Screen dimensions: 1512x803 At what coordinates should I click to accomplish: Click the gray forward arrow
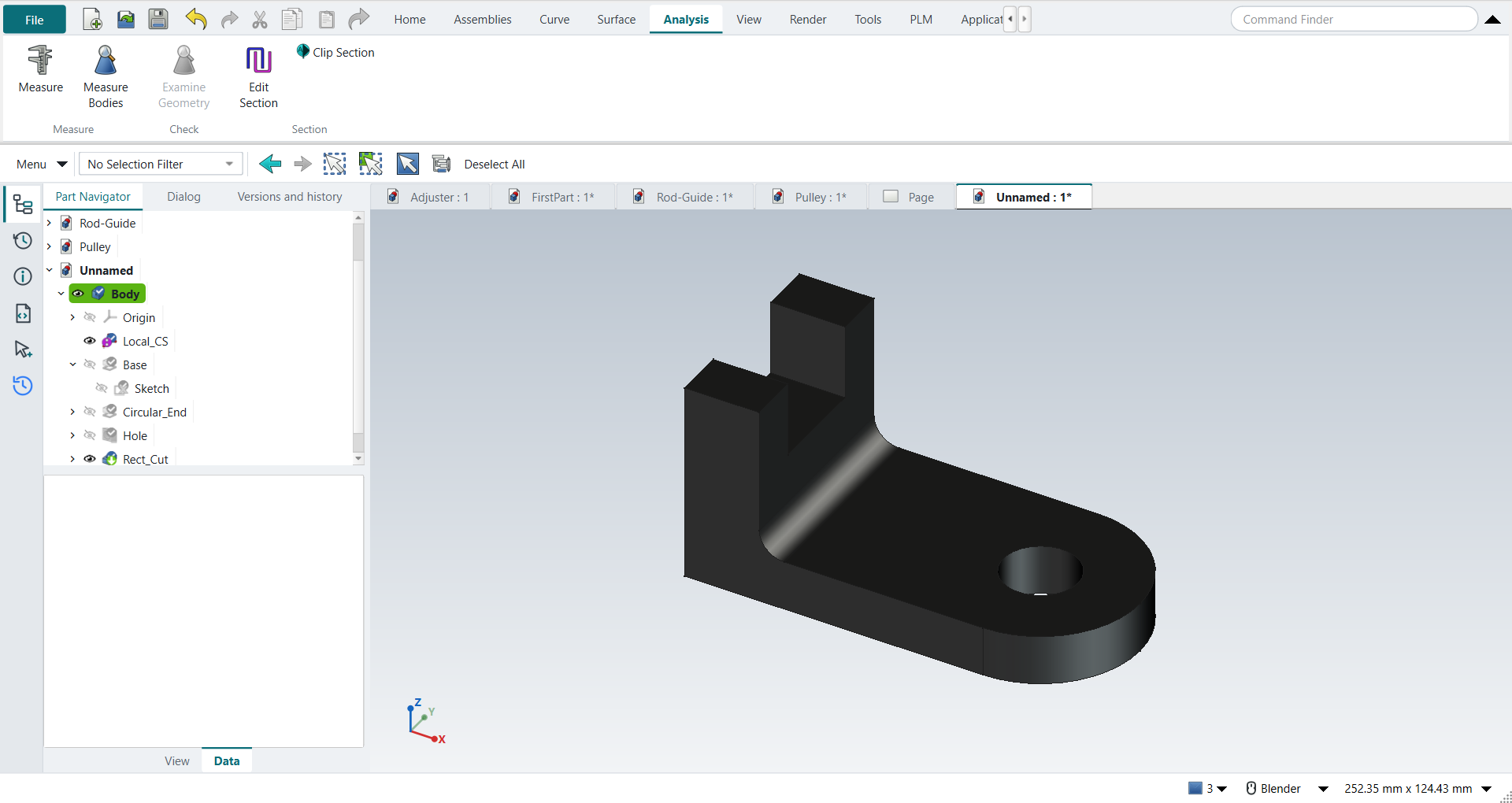click(x=302, y=164)
